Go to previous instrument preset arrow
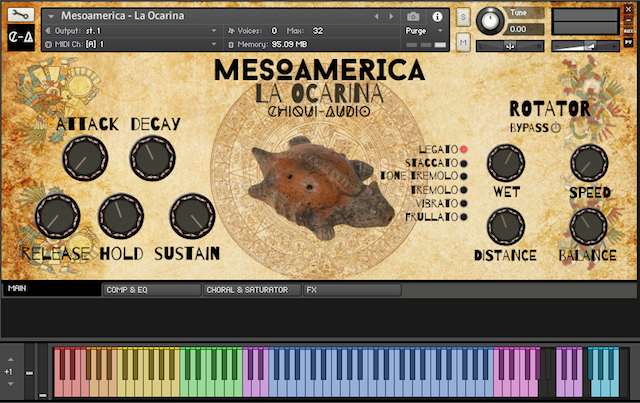Image resolution: width=640 pixels, height=403 pixels. pyautogui.click(x=377, y=16)
